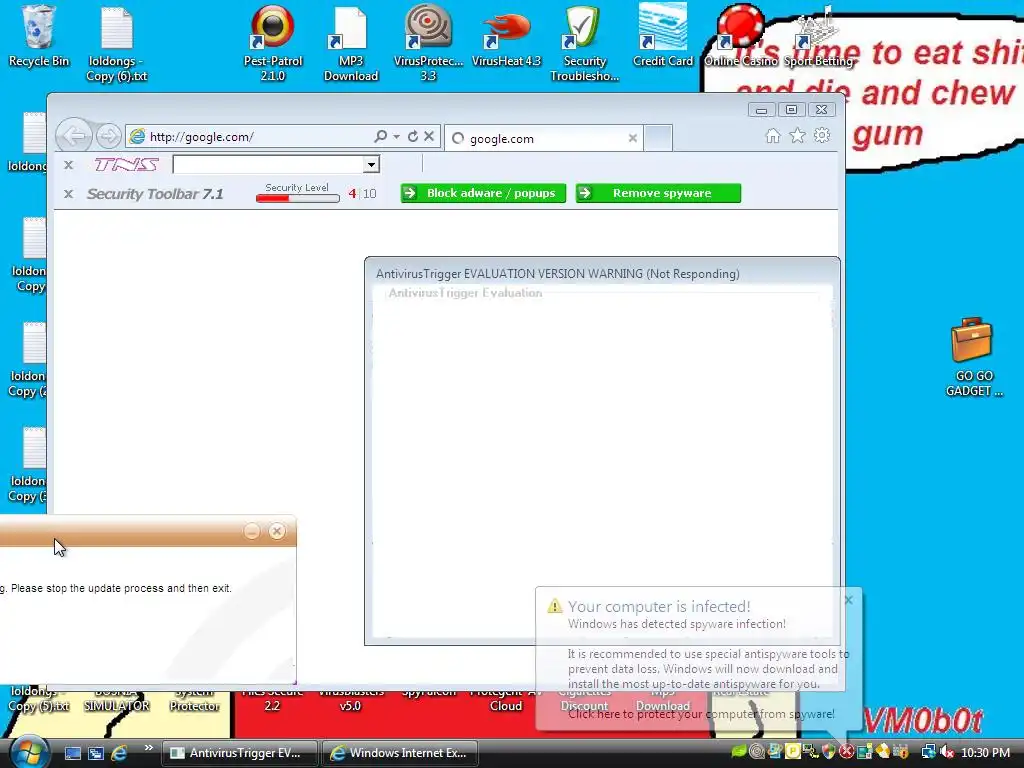Click the muted volume tray icon
Image resolution: width=1024 pixels, height=768 pixels.
click(947, 753)
